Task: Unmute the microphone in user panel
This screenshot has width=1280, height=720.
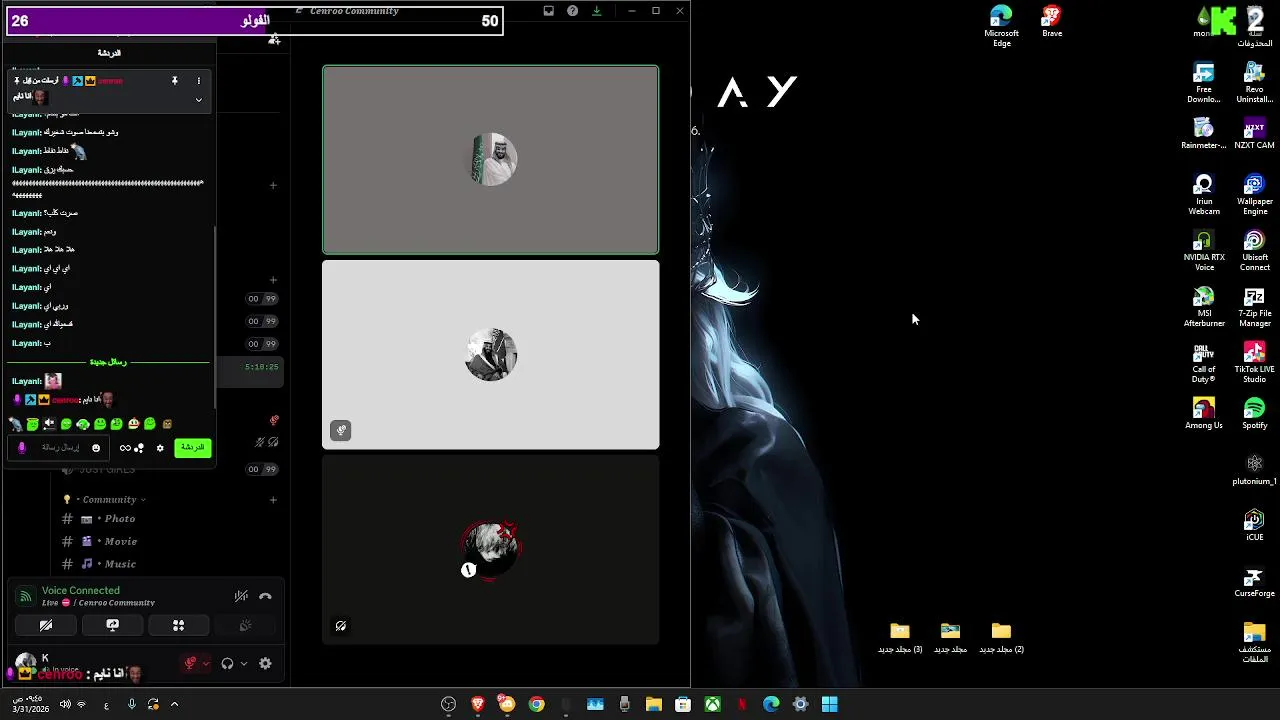Action: point(191,663)
